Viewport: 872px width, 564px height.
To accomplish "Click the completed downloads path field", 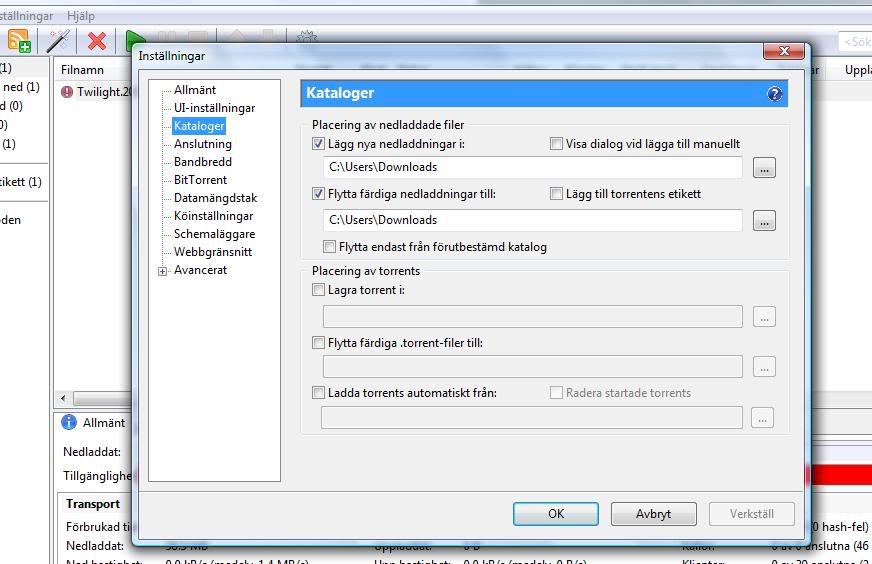I will pos(532,220).
